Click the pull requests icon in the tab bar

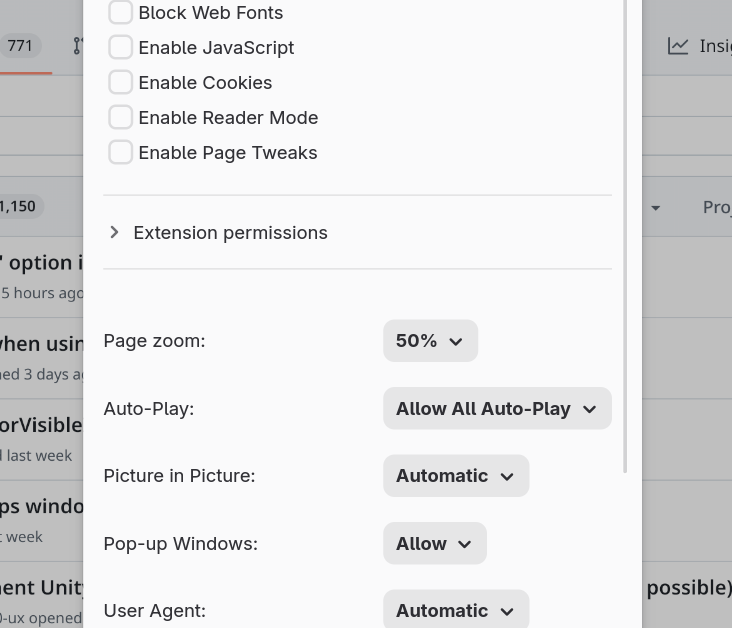click(78, 46)
